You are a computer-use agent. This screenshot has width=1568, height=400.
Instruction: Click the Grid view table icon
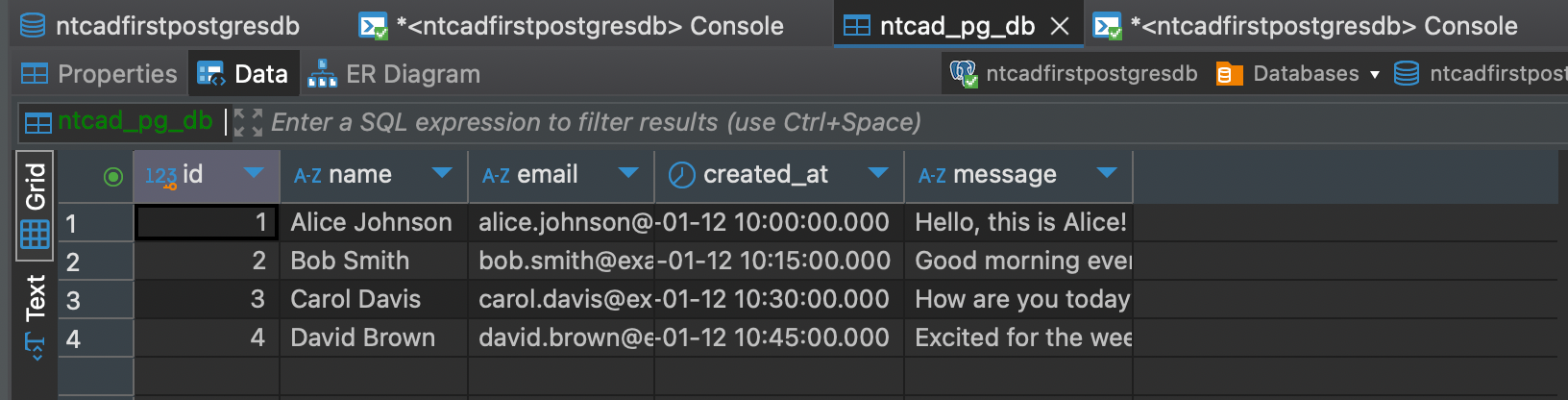point(35,235)
